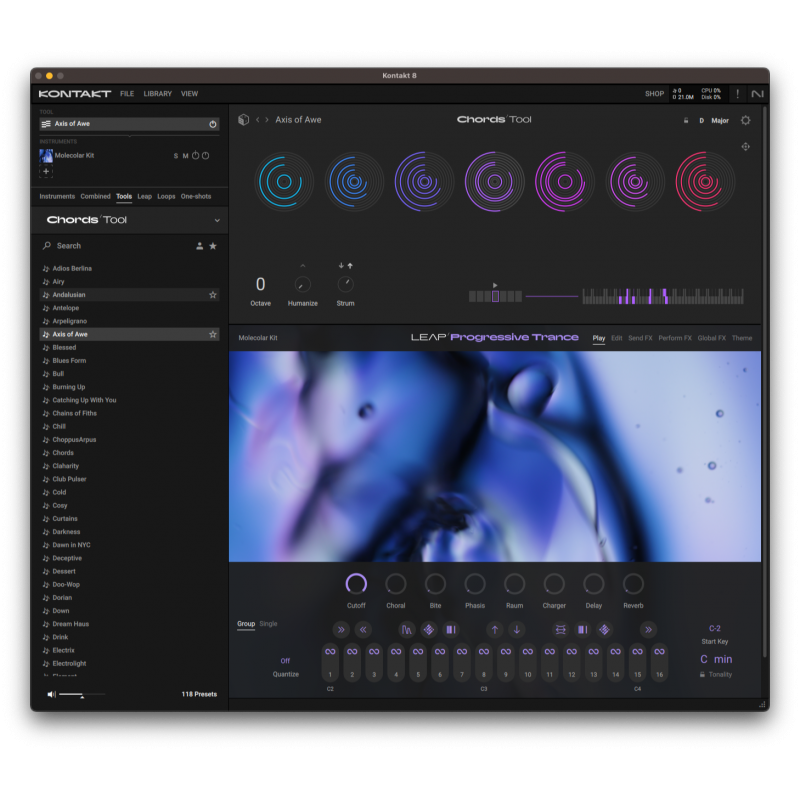Click the Molecolar Kit instrument thumbnail
Viewport: 800px width, 800px height.
[46, 156]
